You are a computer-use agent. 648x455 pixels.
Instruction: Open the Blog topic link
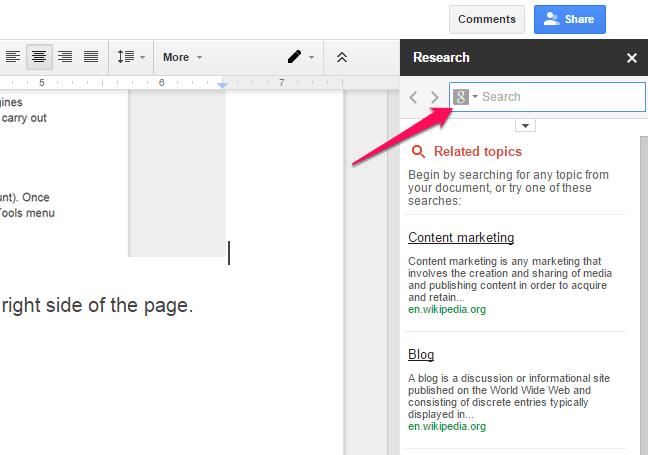point(421,354)
